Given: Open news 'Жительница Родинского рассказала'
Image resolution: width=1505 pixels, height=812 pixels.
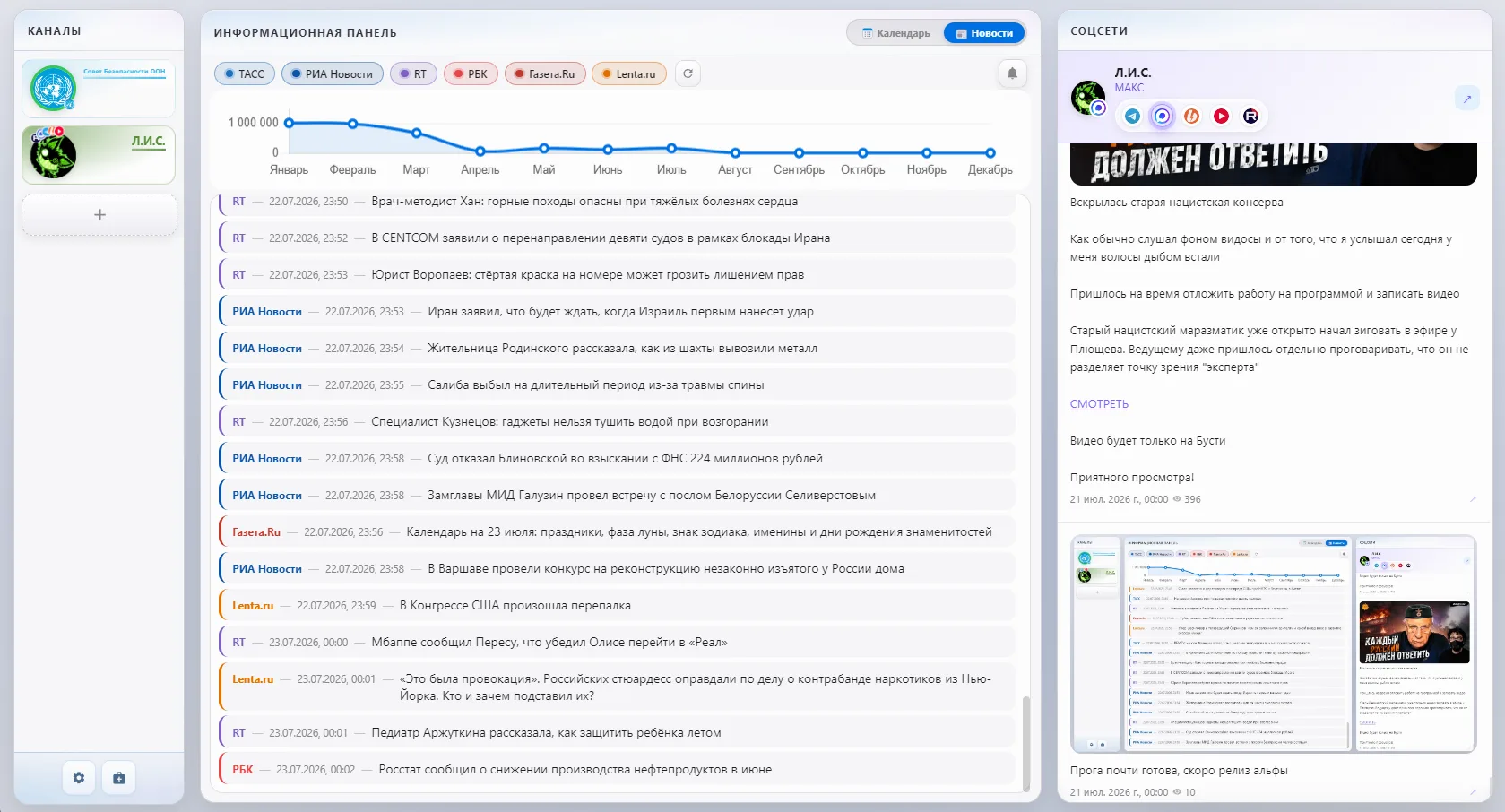Looking at the screenshot, I should (x=618, y=349).
